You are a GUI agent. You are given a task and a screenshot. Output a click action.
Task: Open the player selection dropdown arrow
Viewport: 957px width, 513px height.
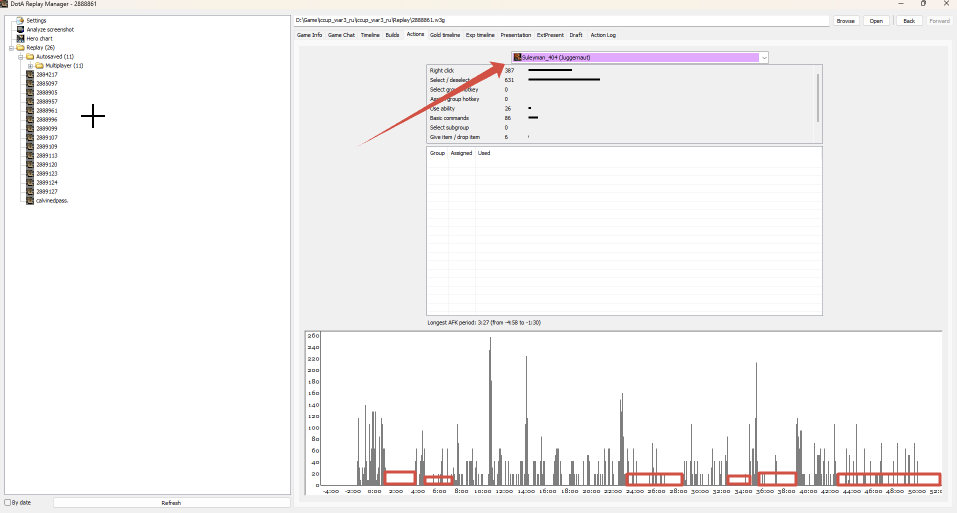tap(764, 57)
